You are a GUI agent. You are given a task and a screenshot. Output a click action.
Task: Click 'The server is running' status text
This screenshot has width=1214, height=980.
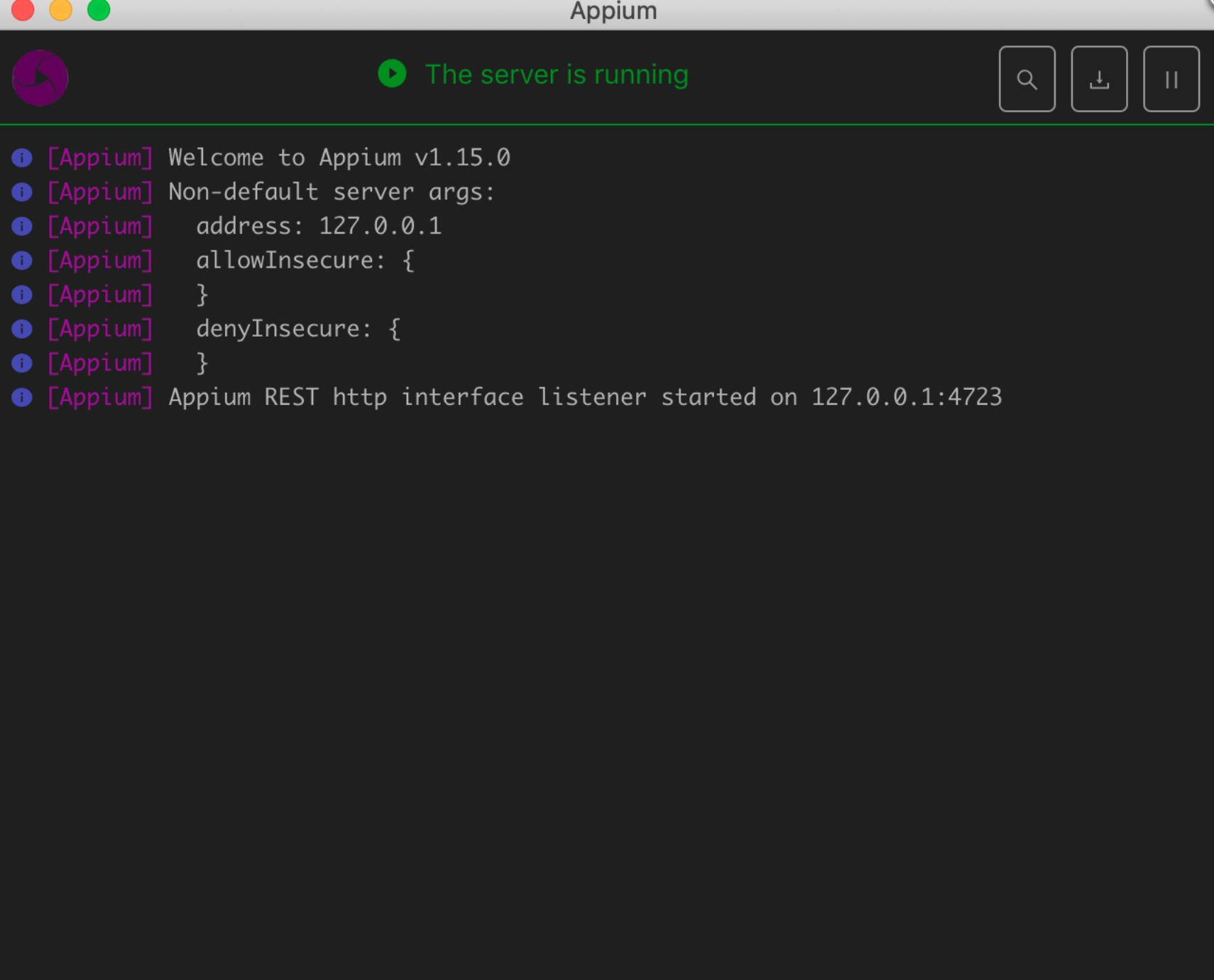tap(557, 75)
